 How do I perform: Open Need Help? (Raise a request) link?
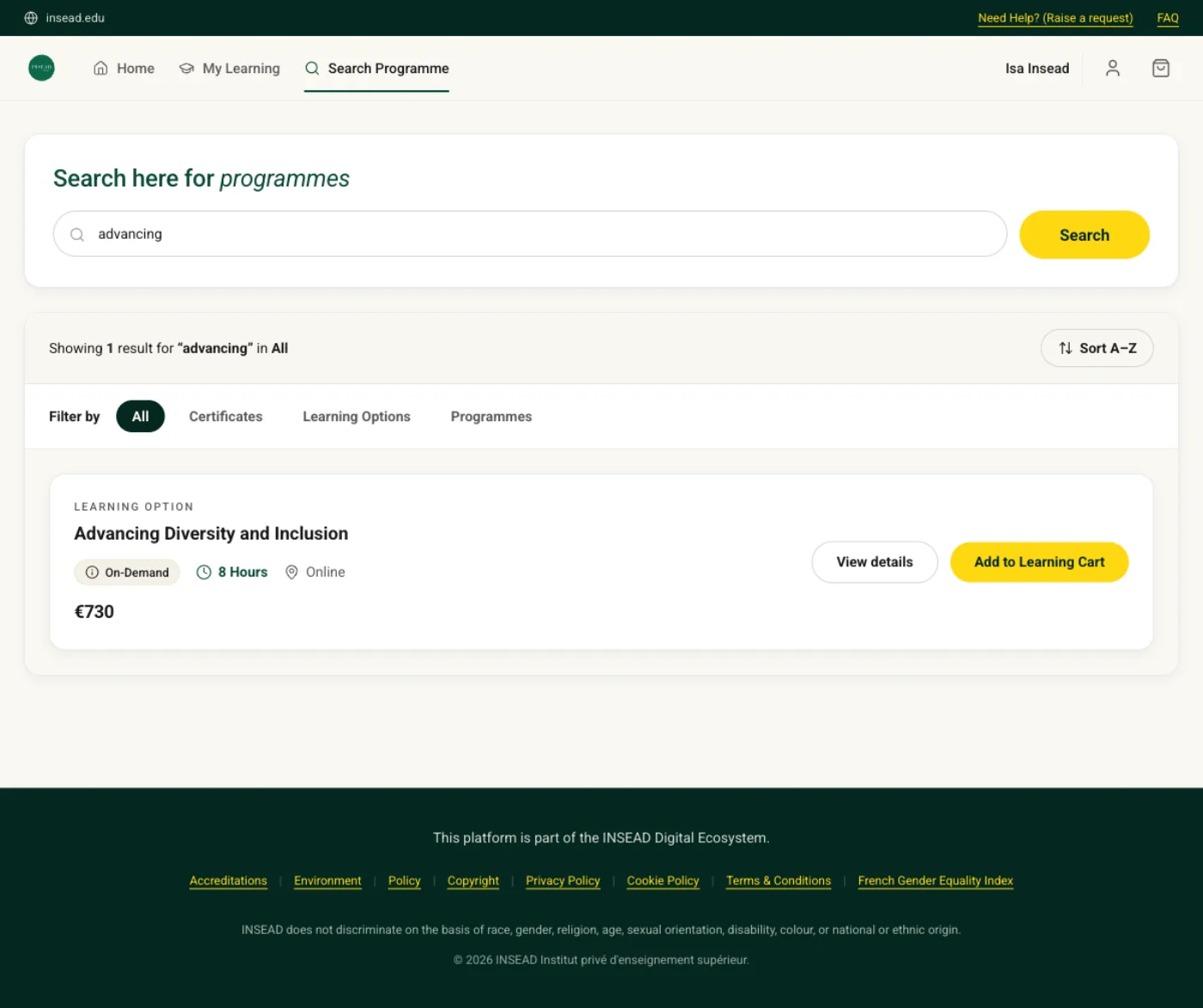tap(1055, 18)
